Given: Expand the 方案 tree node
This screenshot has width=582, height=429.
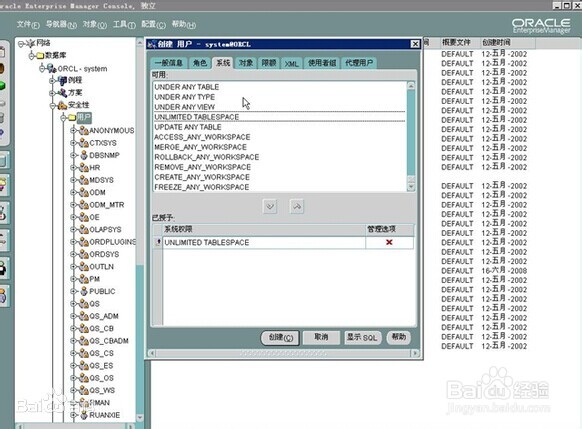Looking at the screenshot, I should point(52,93).
